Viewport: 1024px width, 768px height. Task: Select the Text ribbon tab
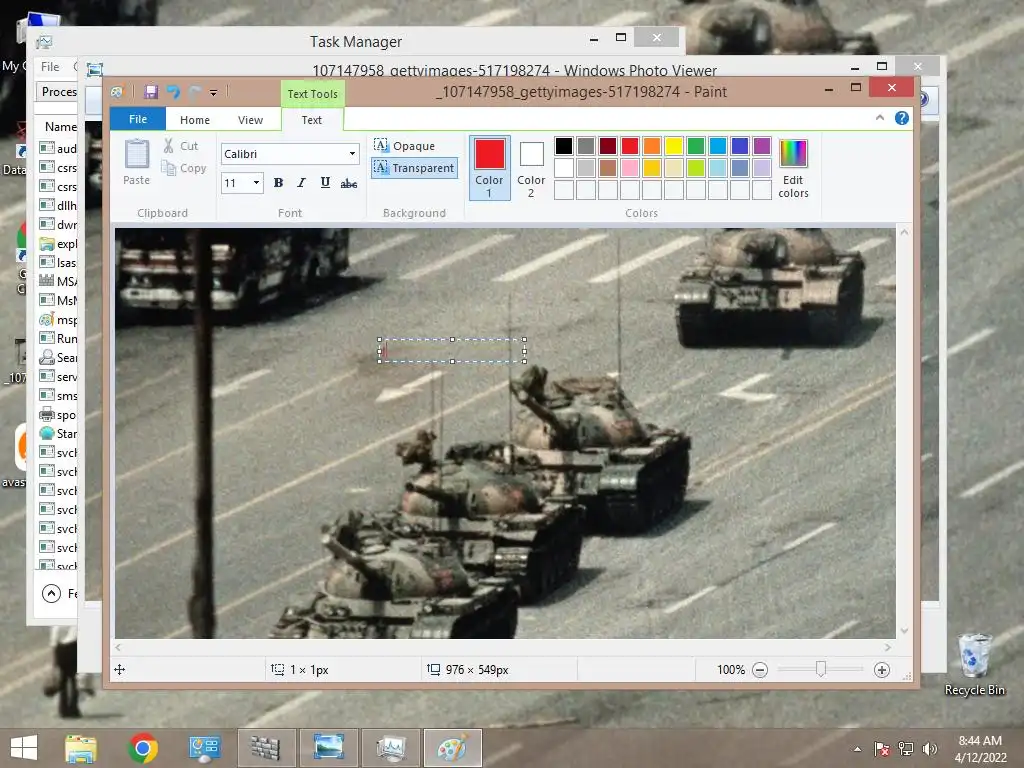[312, 120]
